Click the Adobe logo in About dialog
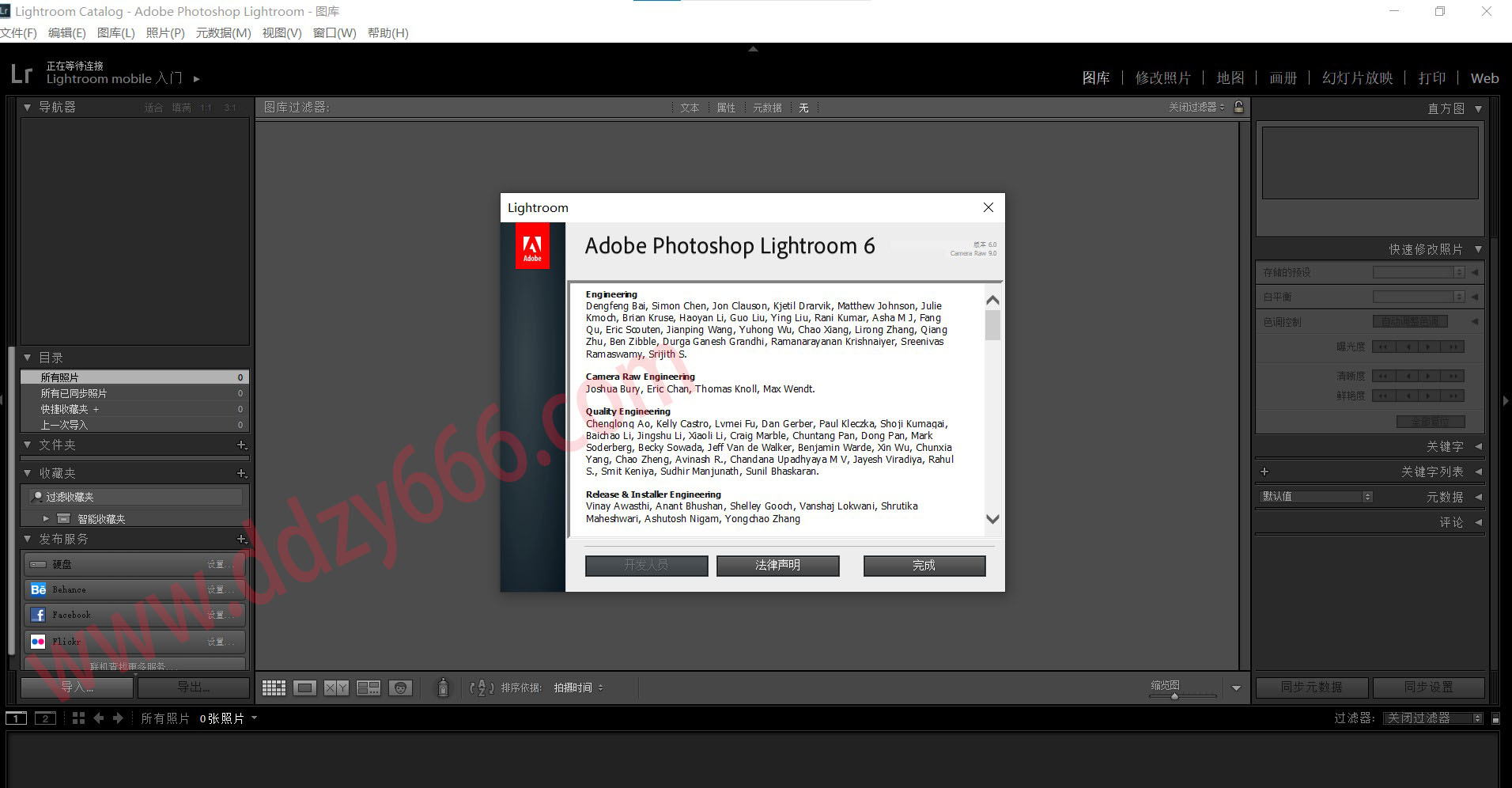Screen dimensions: 1512x788 tap(532, 246)
